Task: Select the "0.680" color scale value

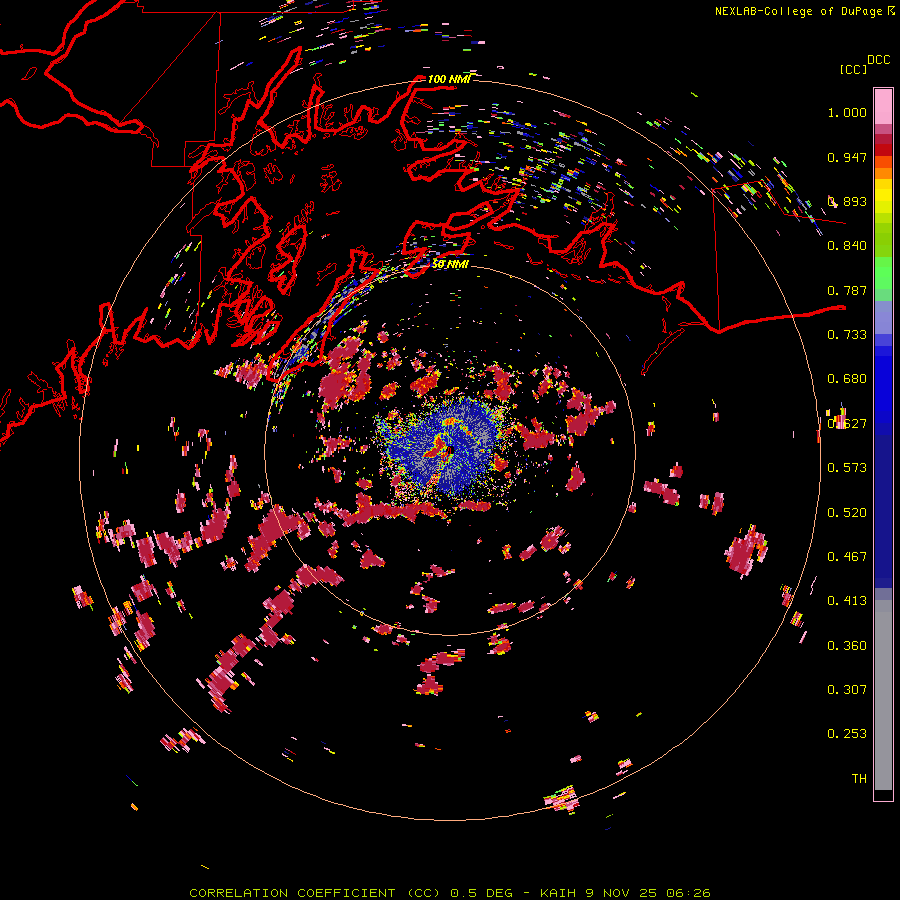Action: coord(847,379)
